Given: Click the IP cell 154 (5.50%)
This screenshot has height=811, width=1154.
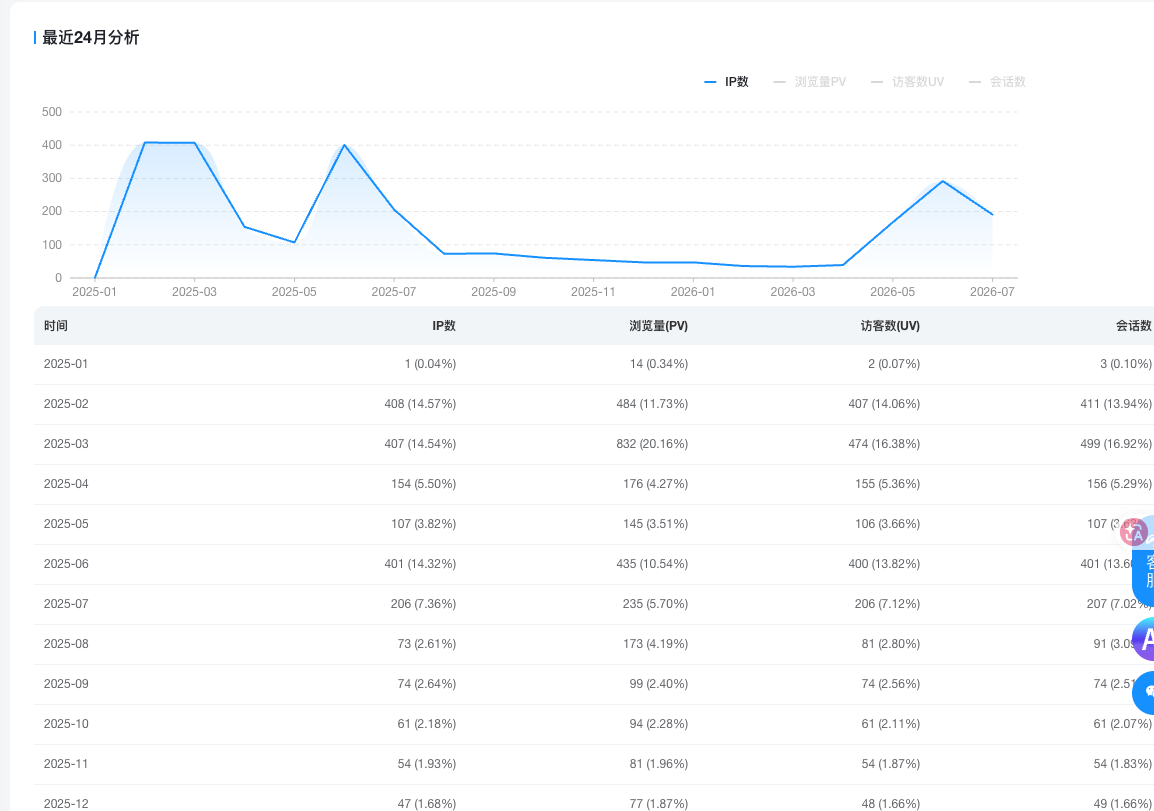Looking at the screenshot, I should tap(423, 484).
